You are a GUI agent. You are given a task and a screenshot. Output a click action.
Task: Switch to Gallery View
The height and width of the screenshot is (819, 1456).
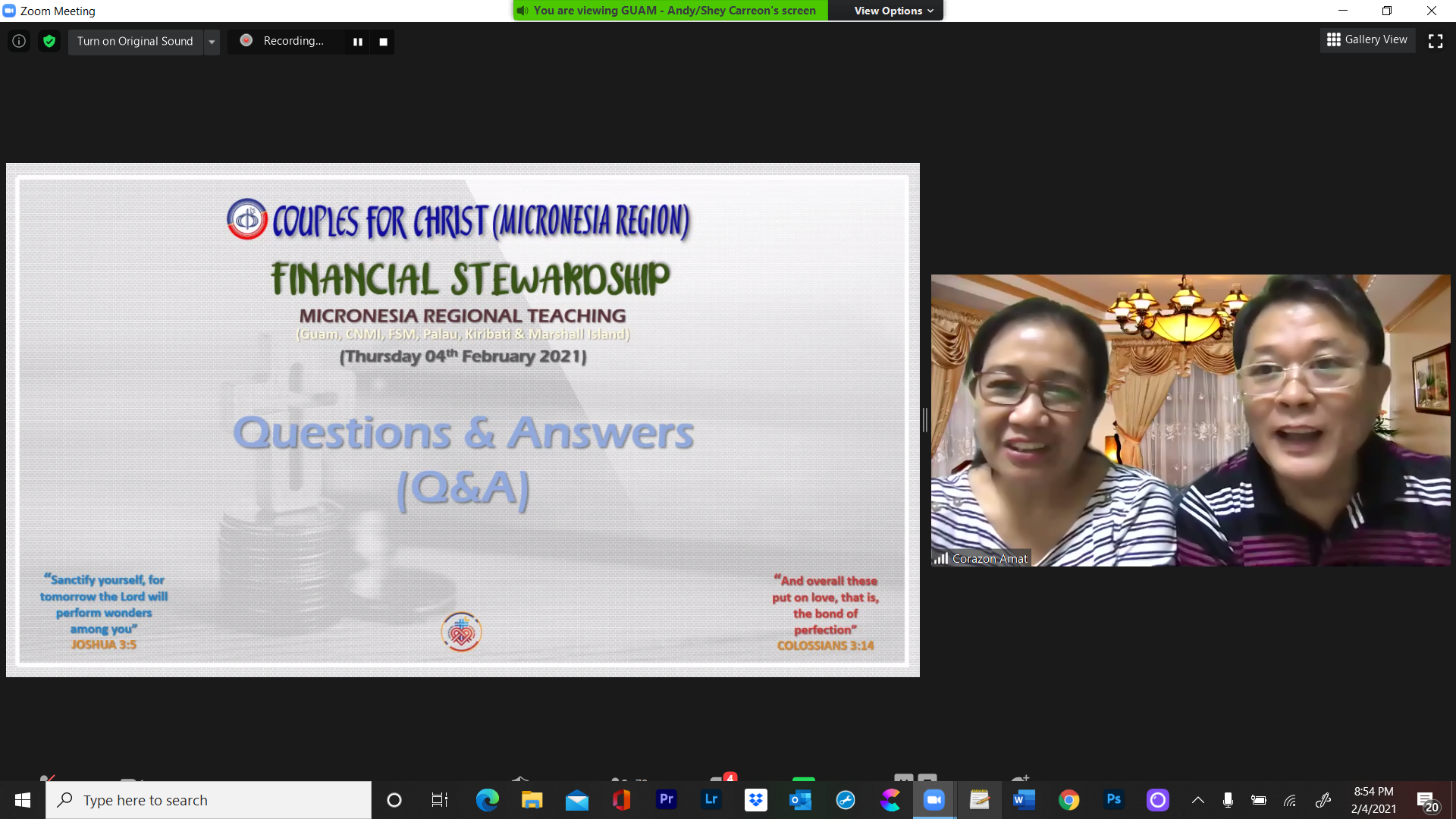pos(1367,39)
